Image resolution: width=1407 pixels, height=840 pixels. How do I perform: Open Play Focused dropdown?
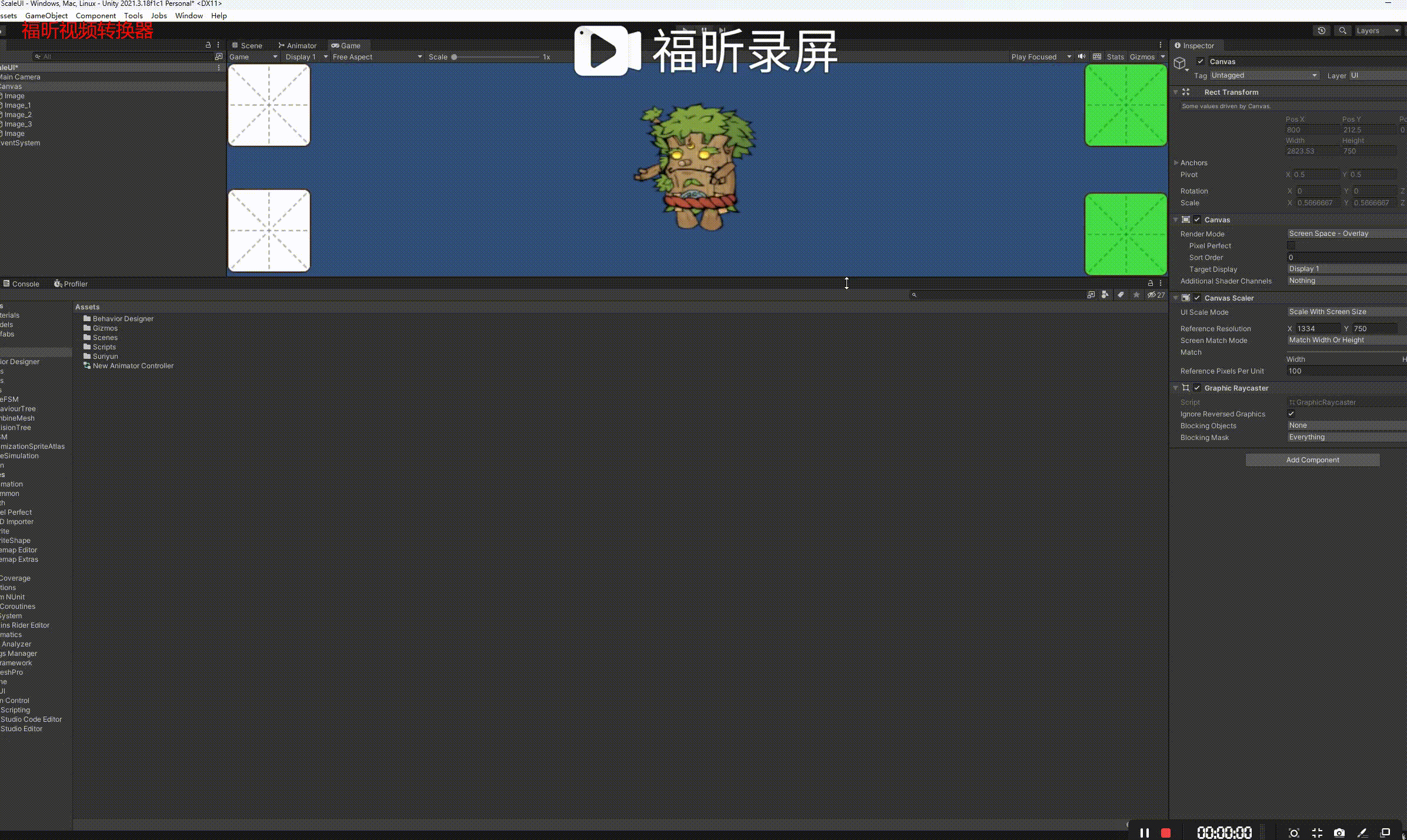pyautogui.click(x=1041, y=56)
